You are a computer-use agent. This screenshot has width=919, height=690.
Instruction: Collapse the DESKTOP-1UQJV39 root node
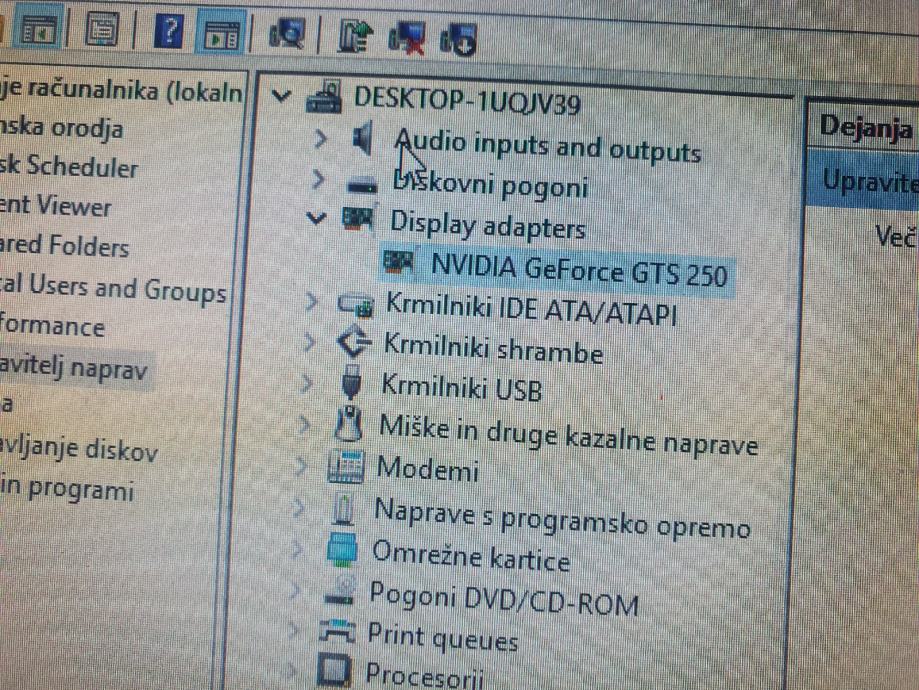click(x=283, y=97)
